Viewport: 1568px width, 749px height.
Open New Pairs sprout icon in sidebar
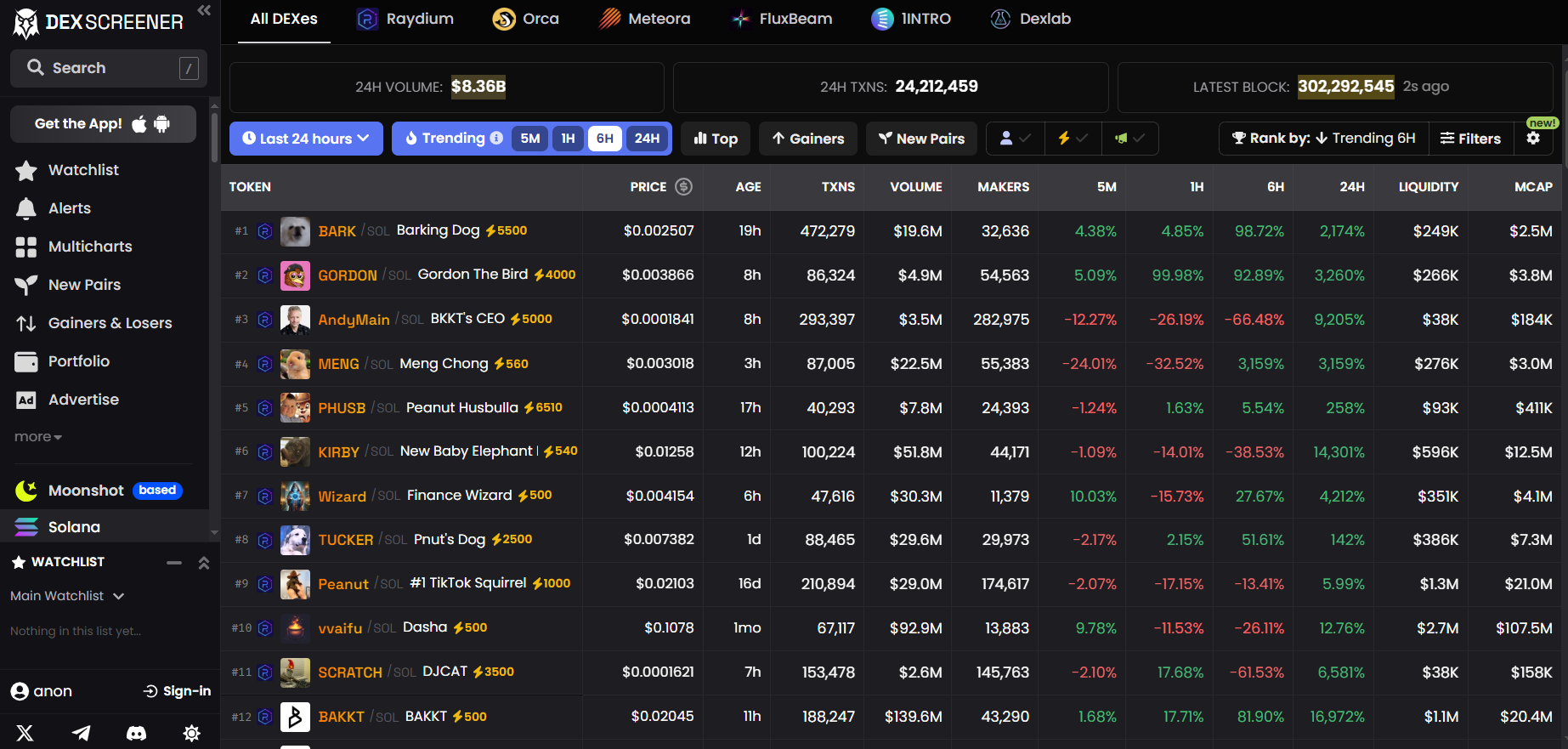click(26, 285)
